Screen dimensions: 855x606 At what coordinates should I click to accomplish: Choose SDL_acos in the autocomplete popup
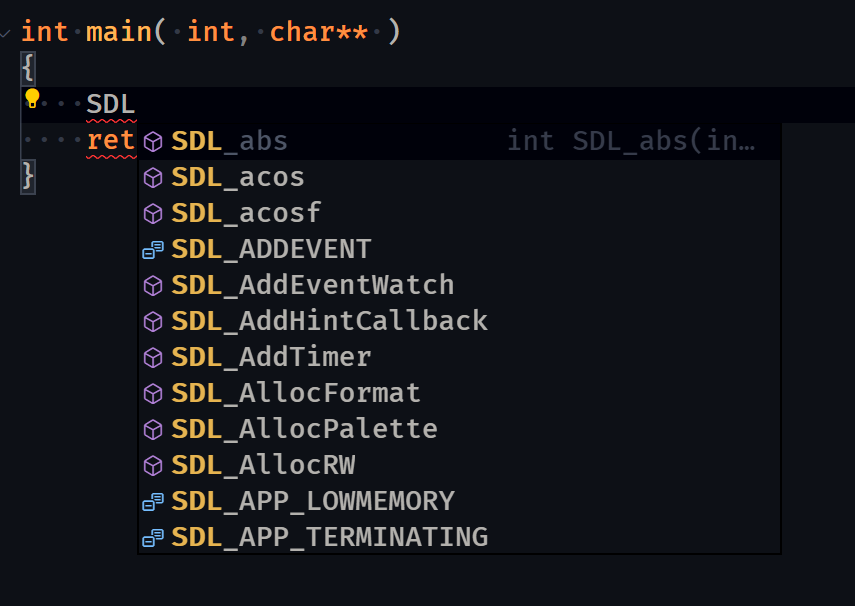click(x=237, y=177)
